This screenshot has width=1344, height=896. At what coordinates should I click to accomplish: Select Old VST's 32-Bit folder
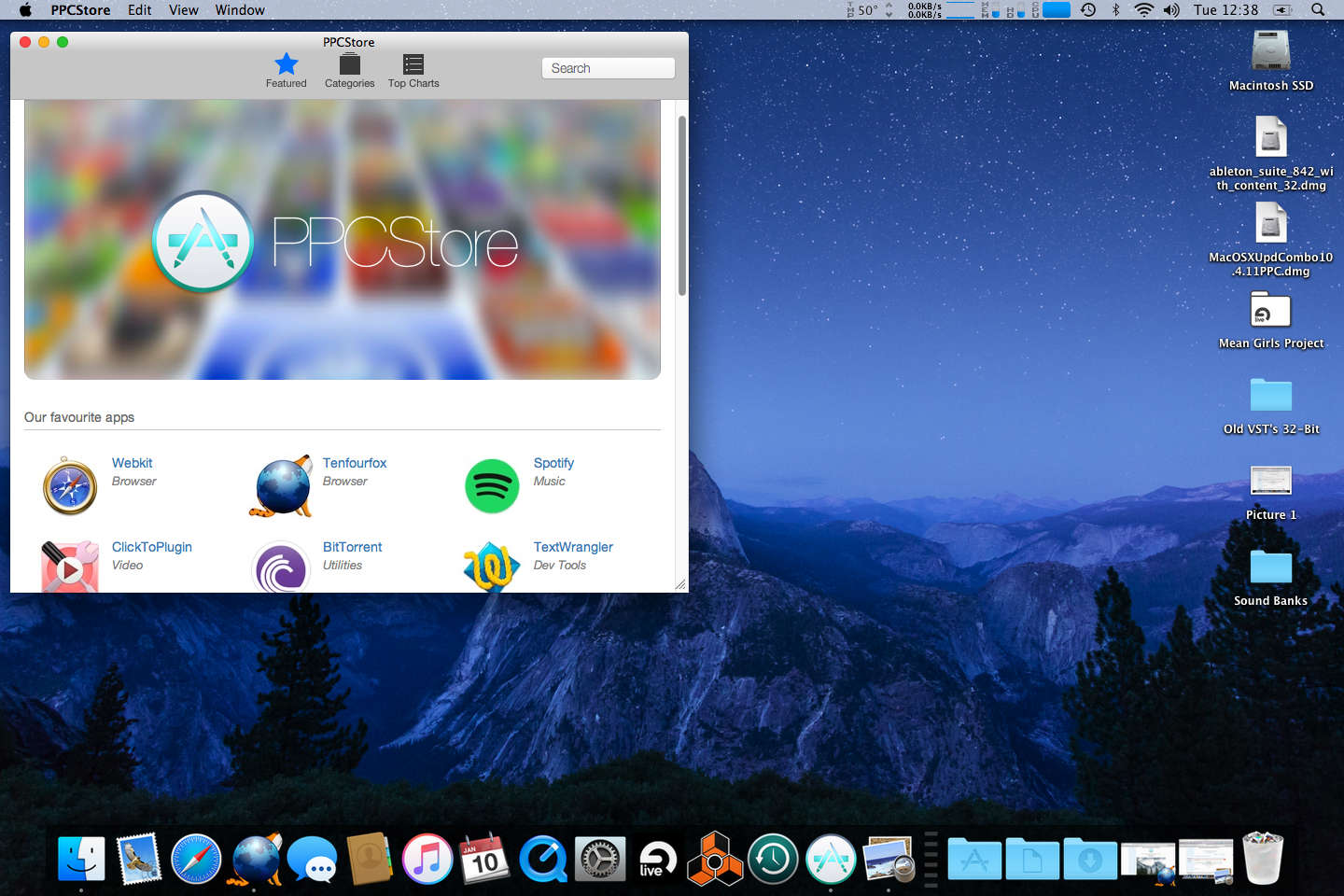[x=1271, y=406]
